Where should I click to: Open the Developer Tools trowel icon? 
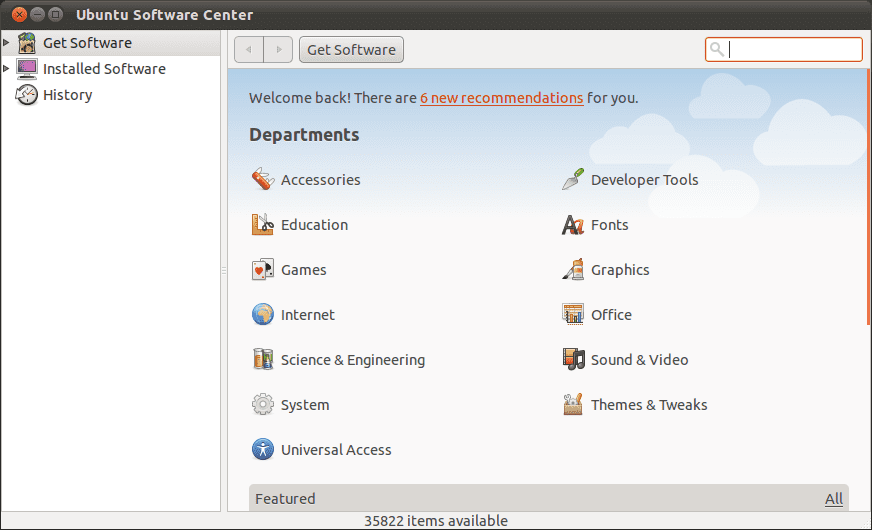tap(572, 180)
